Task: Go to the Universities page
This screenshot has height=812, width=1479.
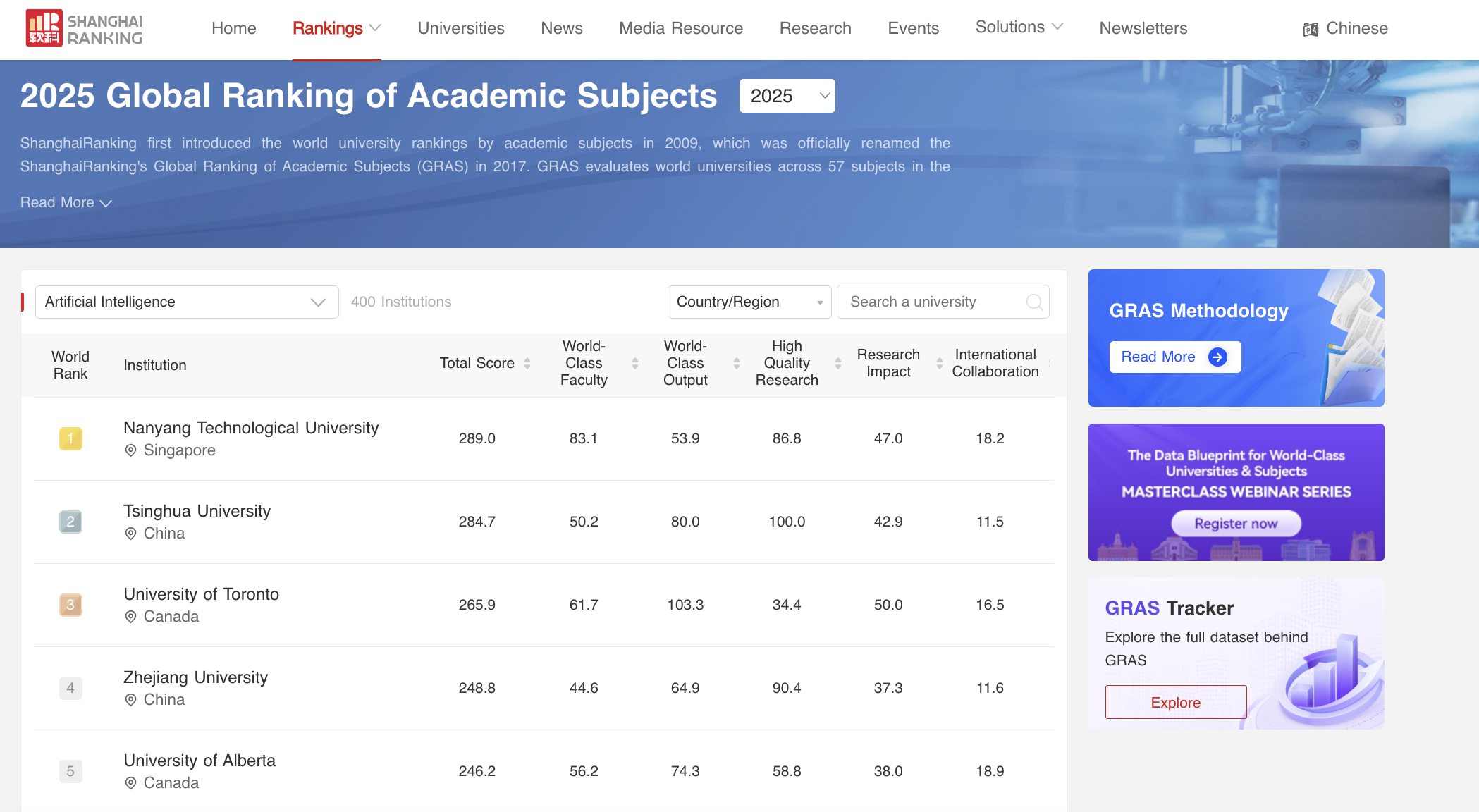Action: click(461, 28)
